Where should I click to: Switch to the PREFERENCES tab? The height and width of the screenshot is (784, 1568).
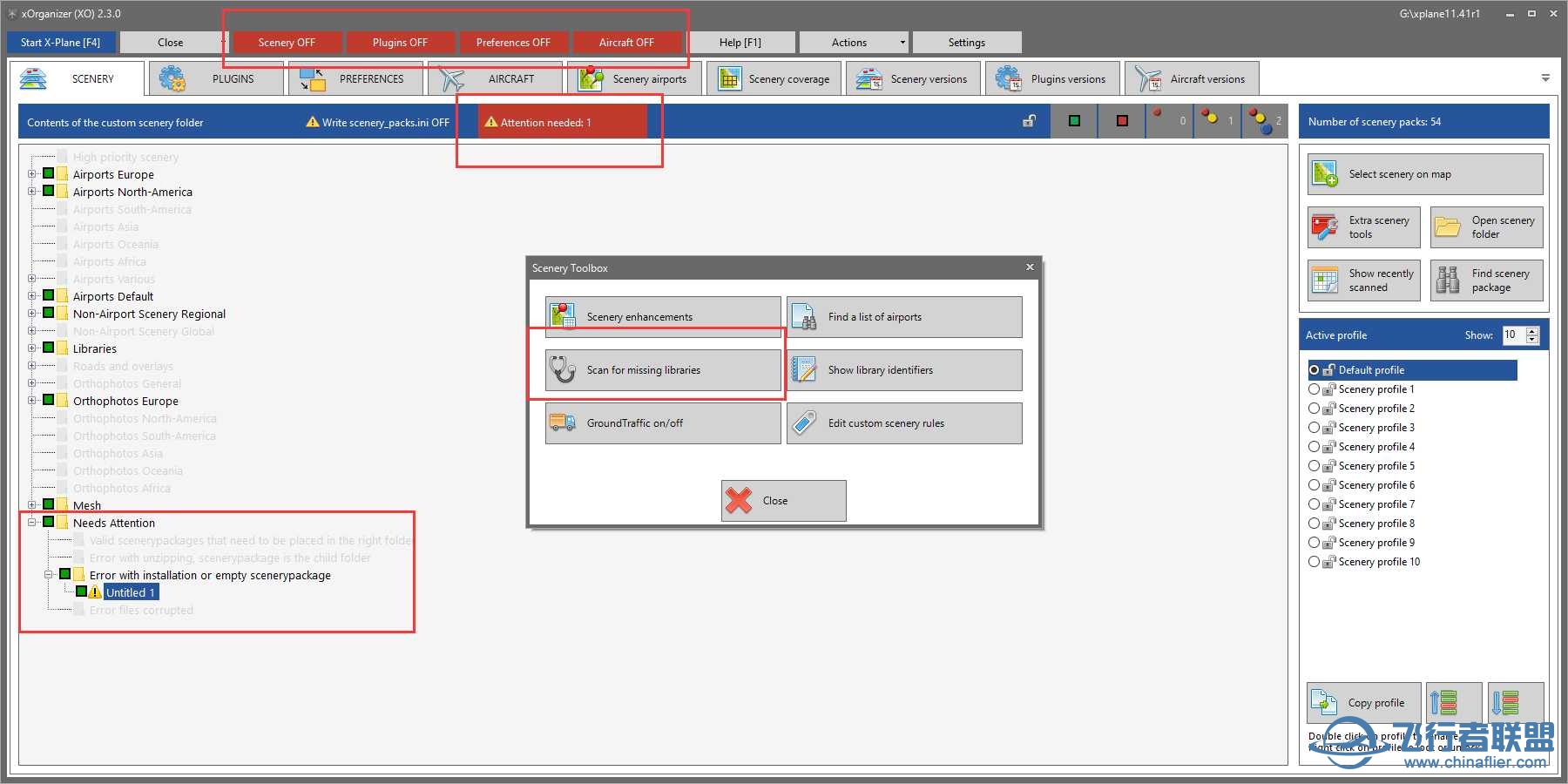356,78
